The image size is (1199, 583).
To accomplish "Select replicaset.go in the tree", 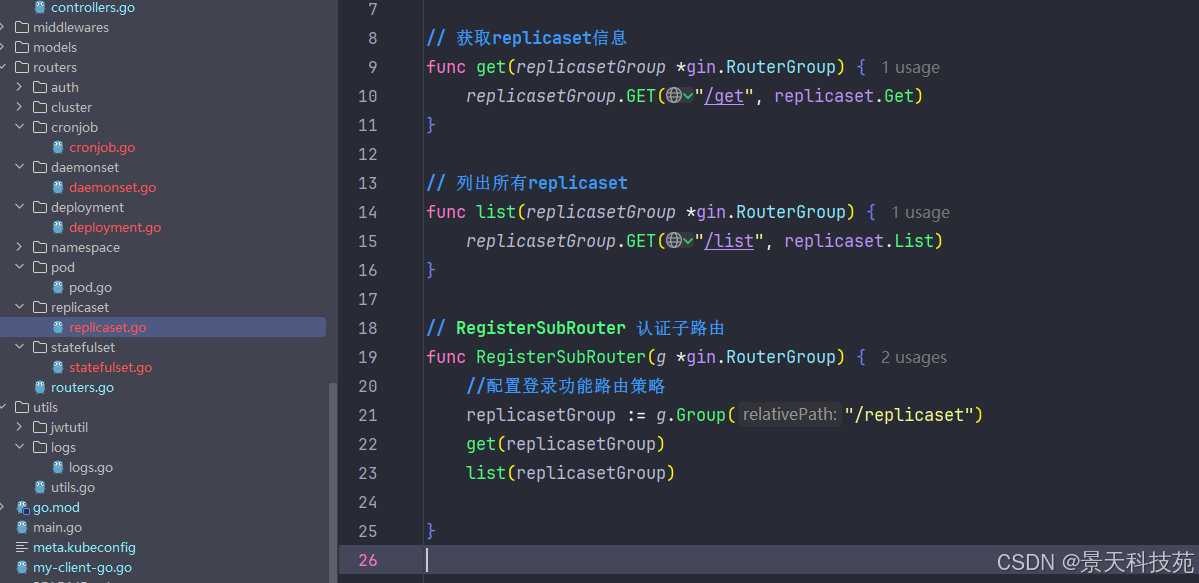I will coord(107,327).
